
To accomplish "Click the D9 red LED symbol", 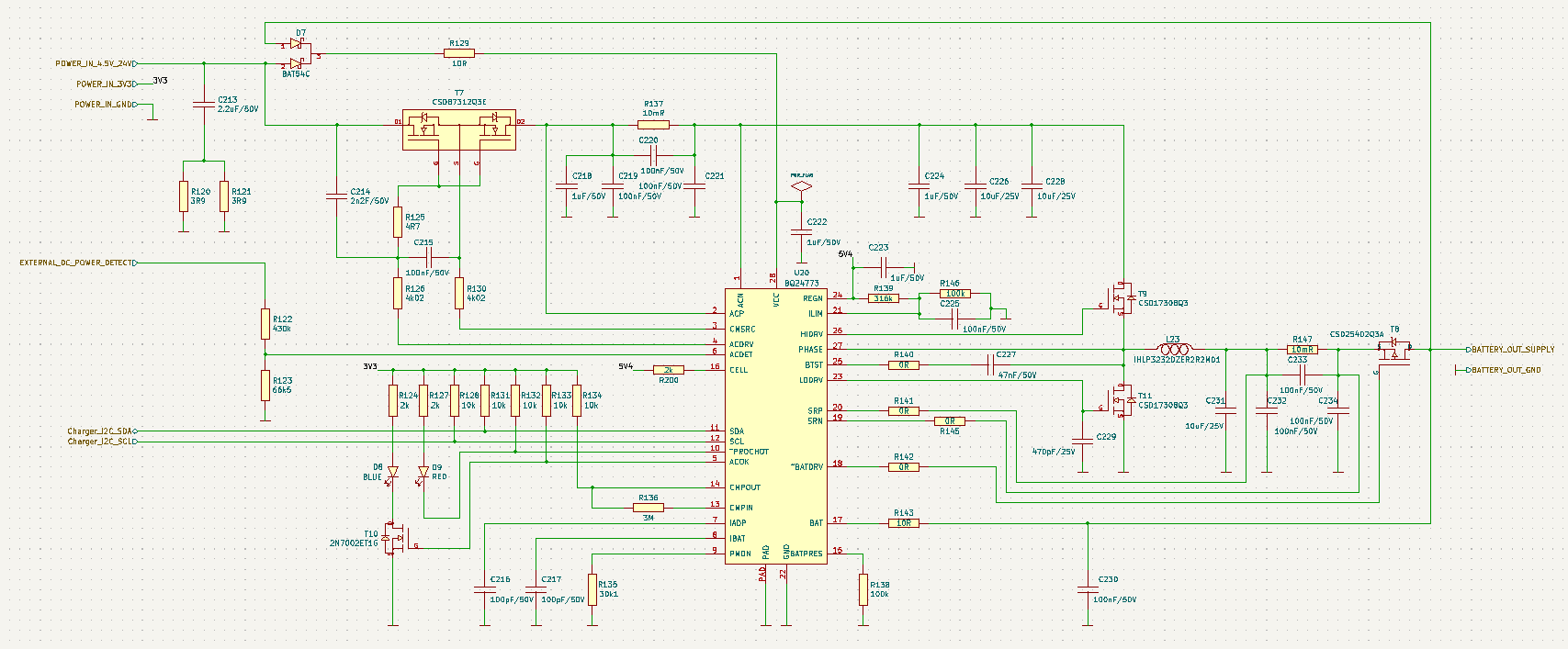I will point(423,472).
